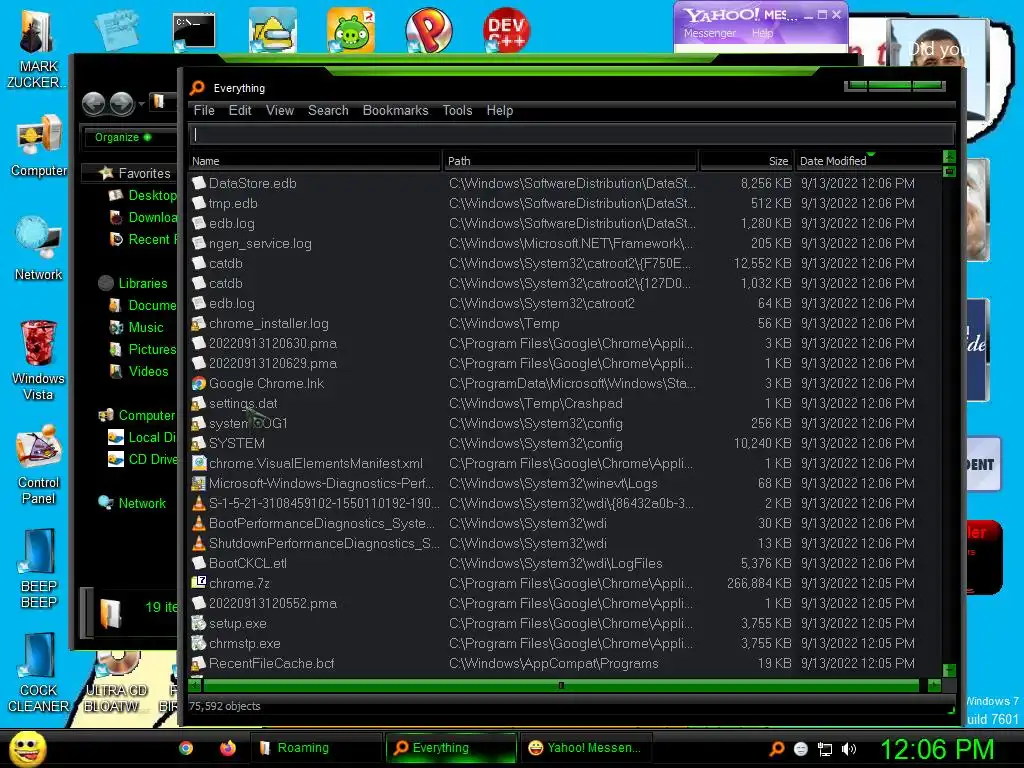Switch to Yahoo! Messenger taskbar button
This screenshot has width=1024, height=768.
585,748
